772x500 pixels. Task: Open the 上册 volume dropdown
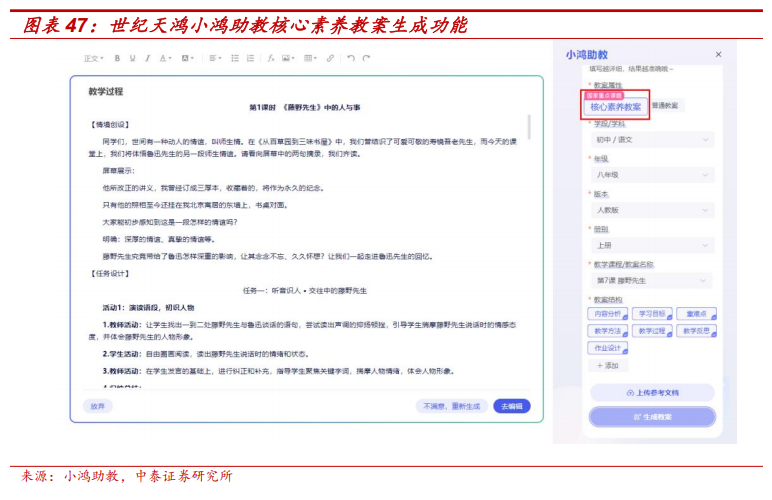(652, 245)
